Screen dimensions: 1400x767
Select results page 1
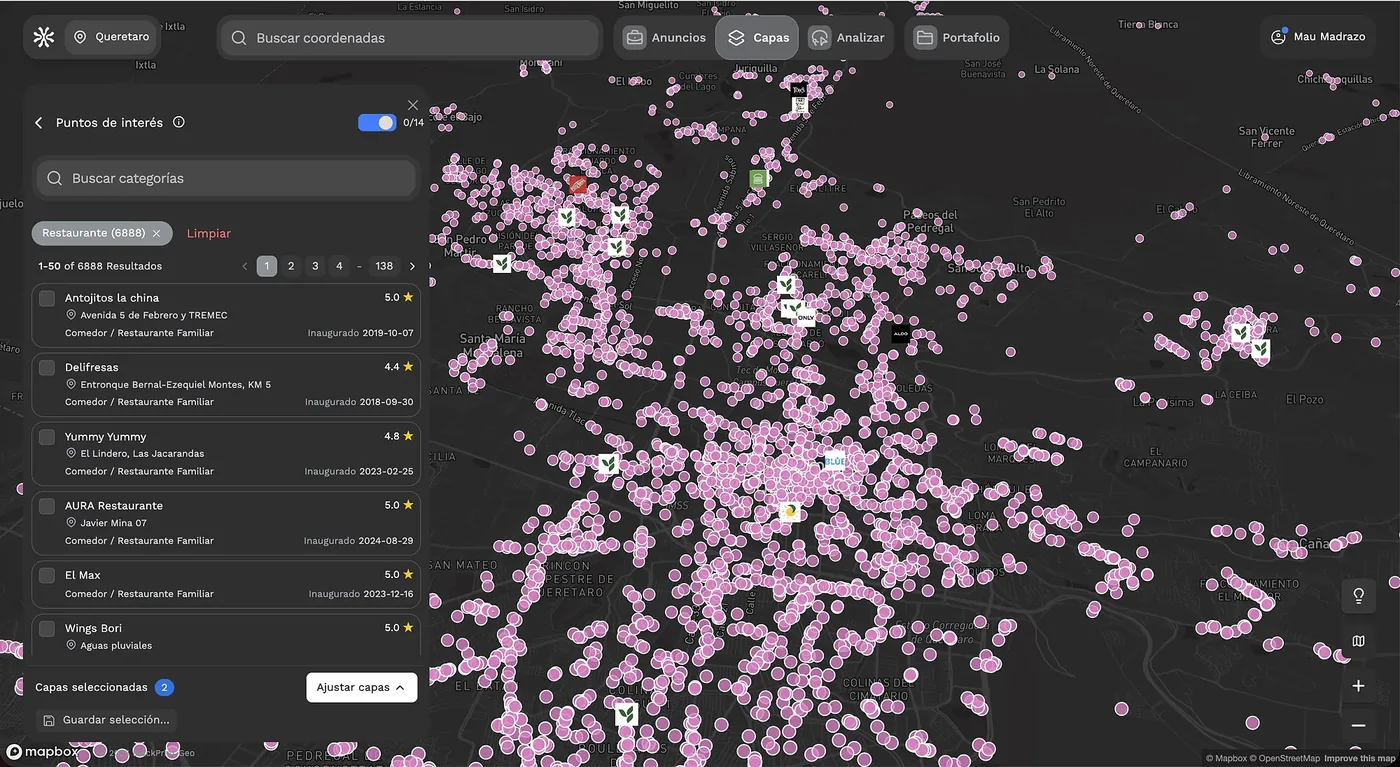(267, 266)
